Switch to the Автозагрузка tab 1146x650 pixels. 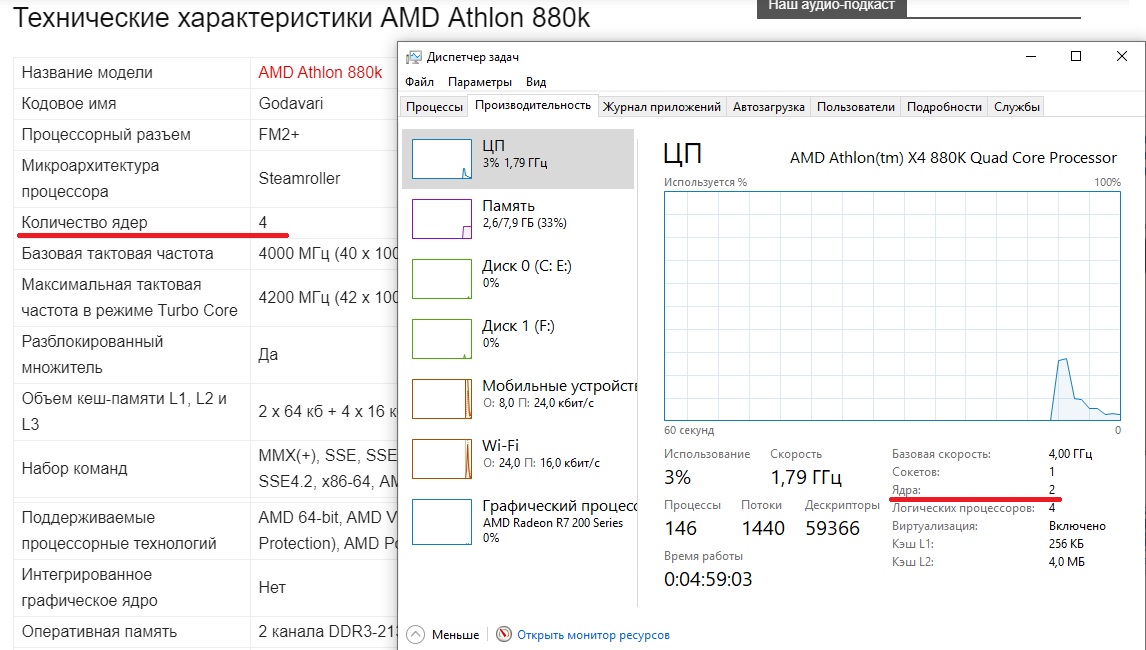coord(768,107)
